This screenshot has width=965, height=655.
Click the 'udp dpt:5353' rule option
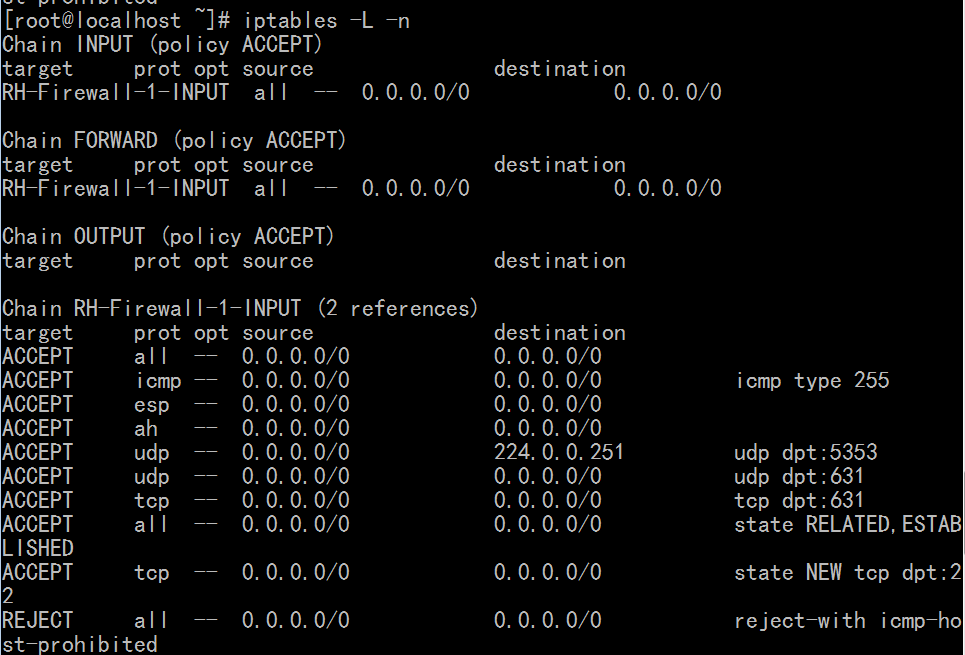(806, 453)
